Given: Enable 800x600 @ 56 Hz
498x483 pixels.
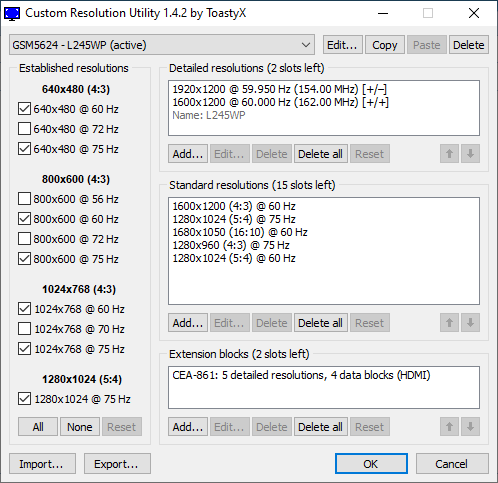Looking at the screenshot, I should coord(24,199).
